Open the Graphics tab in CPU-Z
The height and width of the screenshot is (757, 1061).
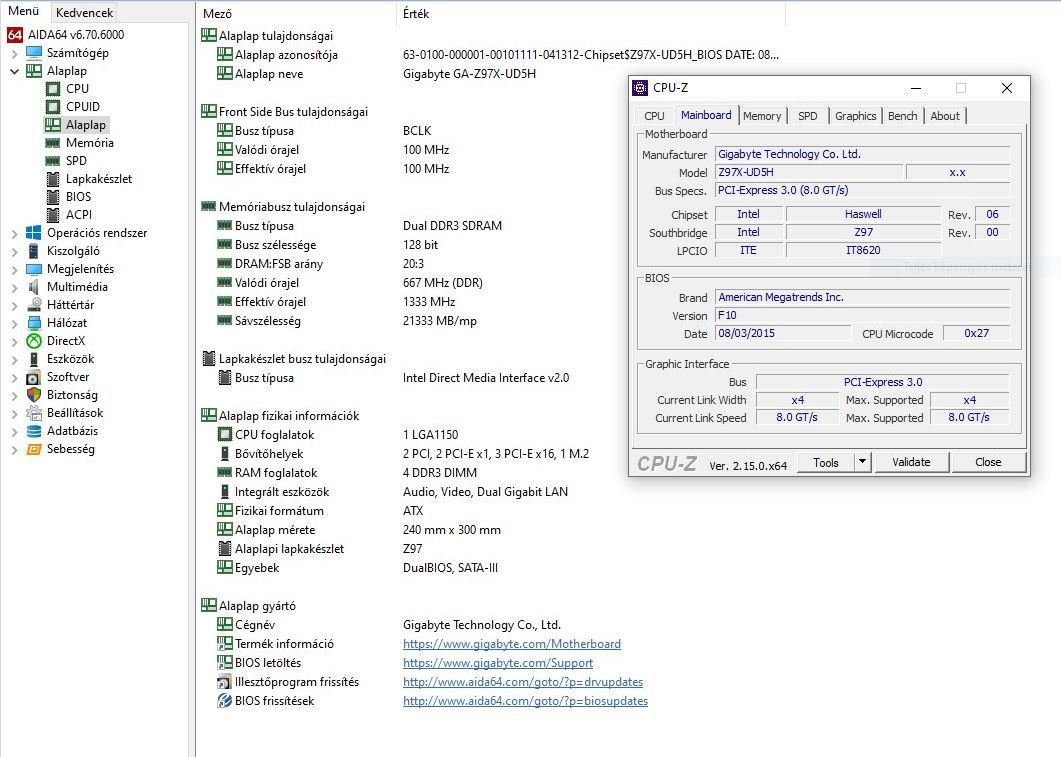click(855, 116)
